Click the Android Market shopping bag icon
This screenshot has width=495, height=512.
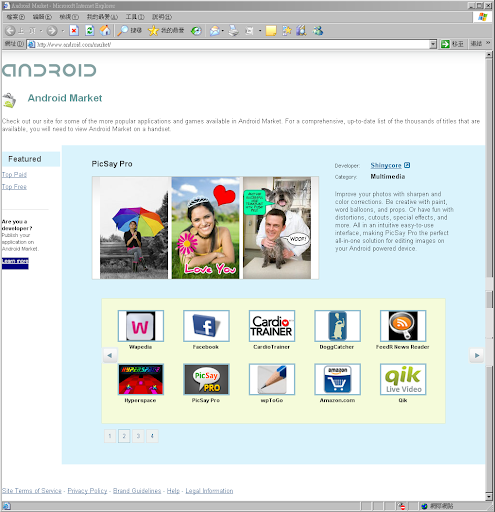(9, 100)
